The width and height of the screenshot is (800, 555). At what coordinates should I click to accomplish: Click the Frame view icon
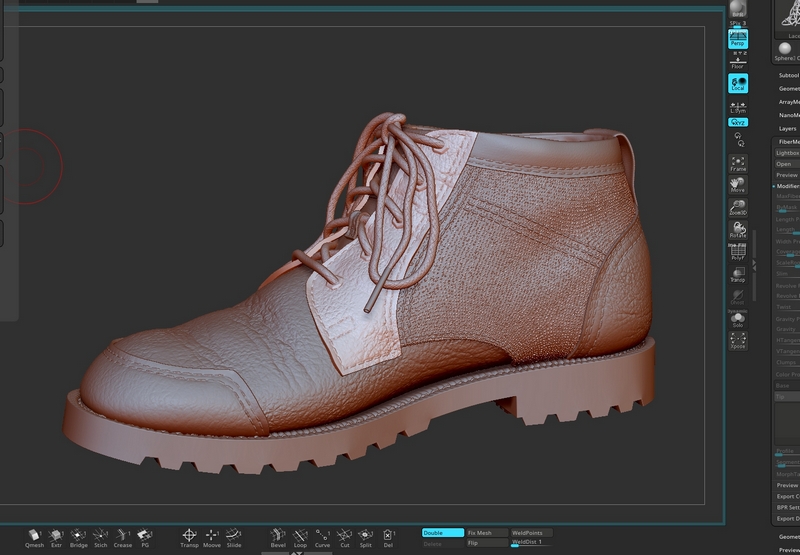tap(738, 163)
